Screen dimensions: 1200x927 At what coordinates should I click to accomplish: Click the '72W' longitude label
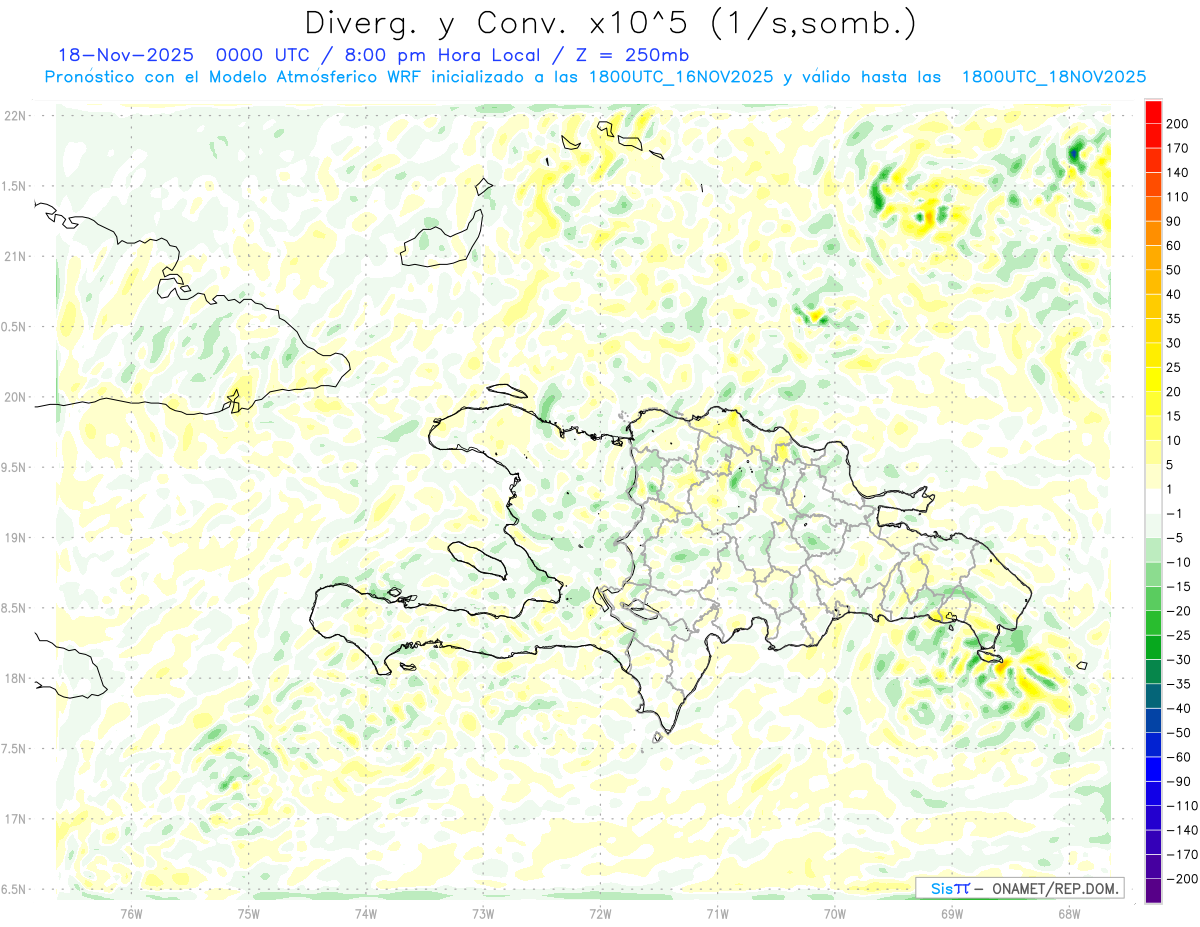(600, 914)
